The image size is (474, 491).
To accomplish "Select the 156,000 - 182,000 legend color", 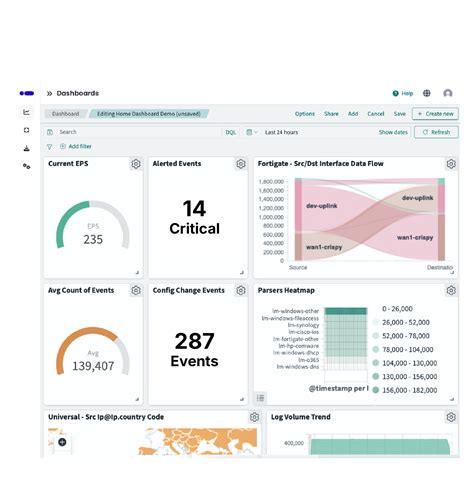I will tap(376, 390).
